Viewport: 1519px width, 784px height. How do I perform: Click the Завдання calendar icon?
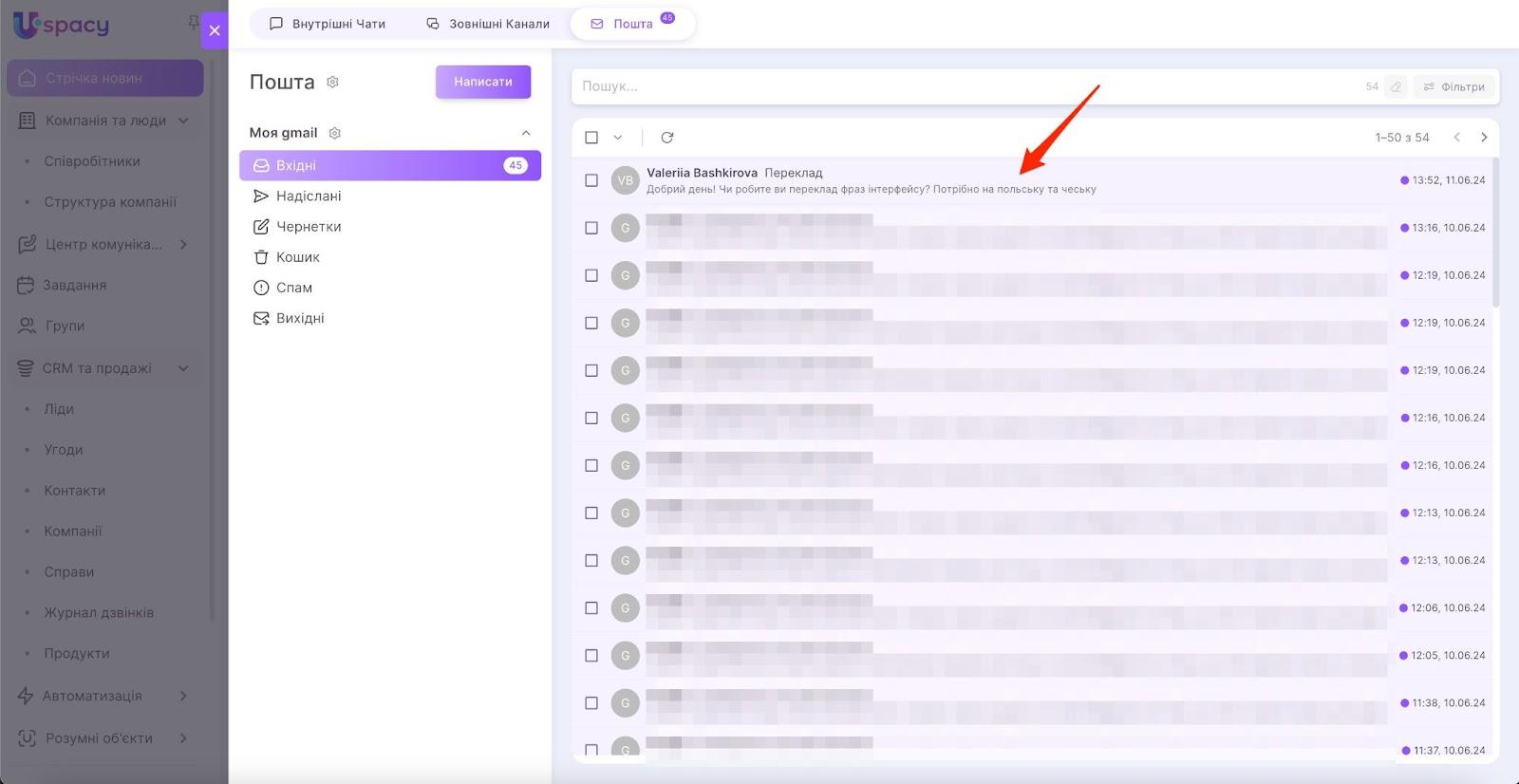(27, 285)
